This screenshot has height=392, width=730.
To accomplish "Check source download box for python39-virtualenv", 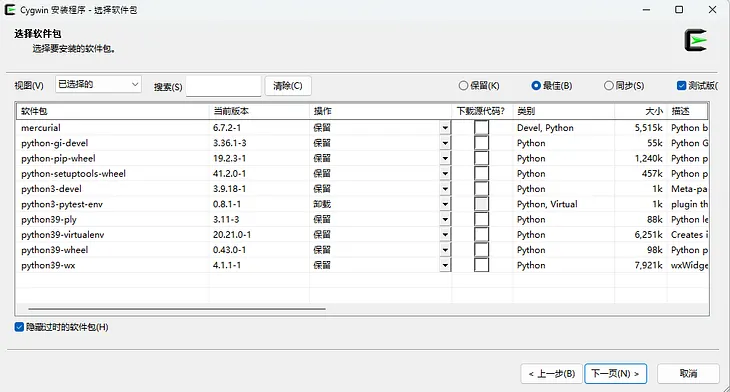I will pyautogui.click(x=481, y=235).
